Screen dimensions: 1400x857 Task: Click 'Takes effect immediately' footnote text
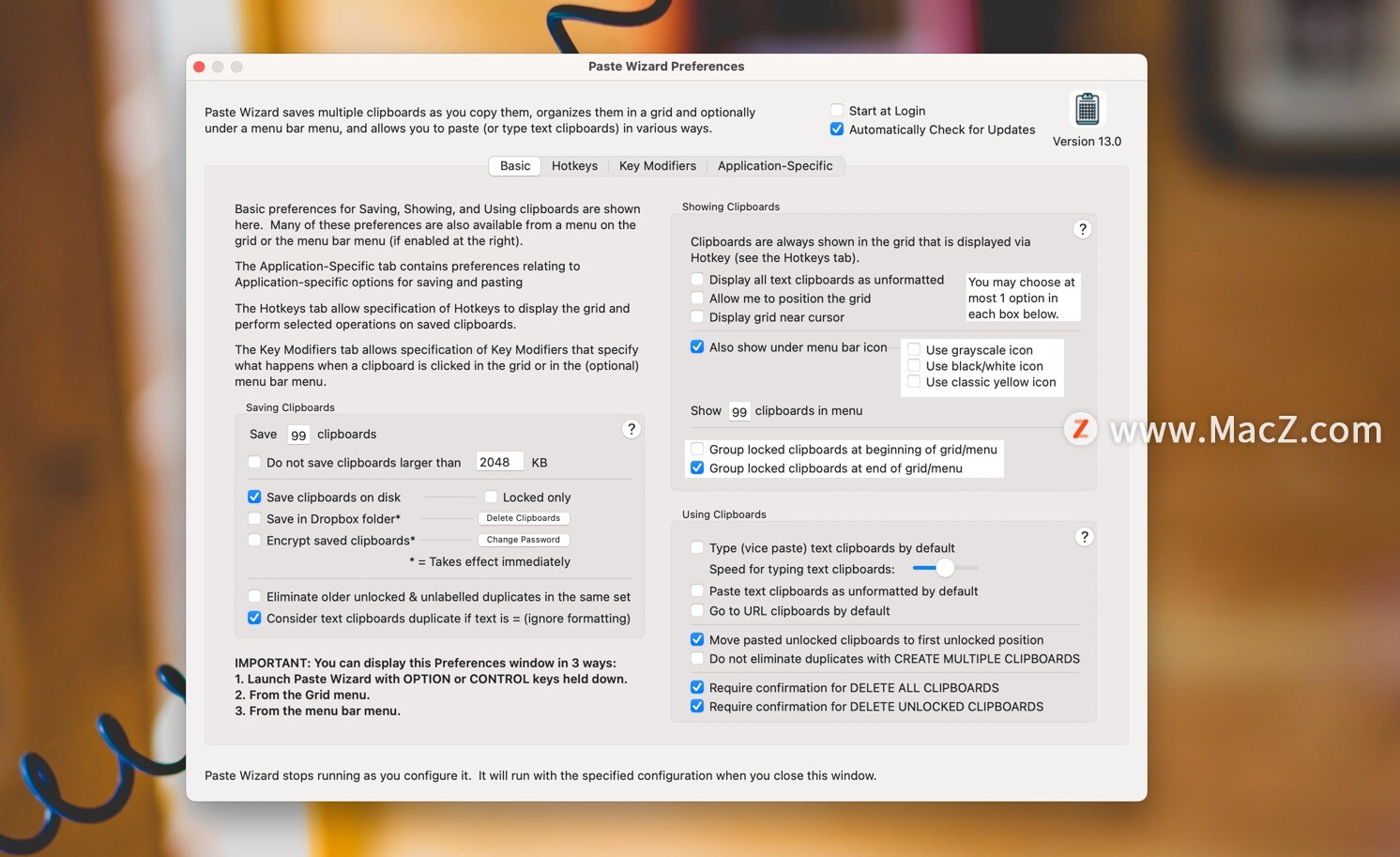pyautogui.click(x=490, y=561)
